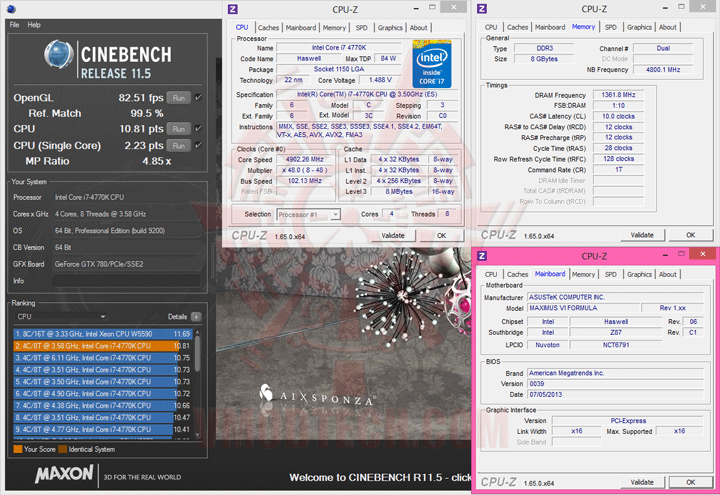Select ranking row 1 Xeon W5590
720x495 pixels.
[102, 334]
